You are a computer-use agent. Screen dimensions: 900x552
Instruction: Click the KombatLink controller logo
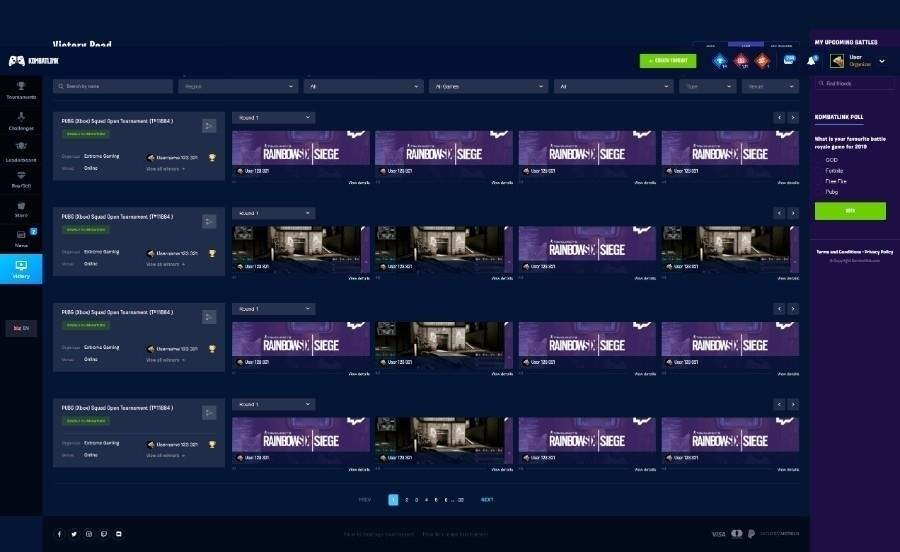click(x=33, y=61)
